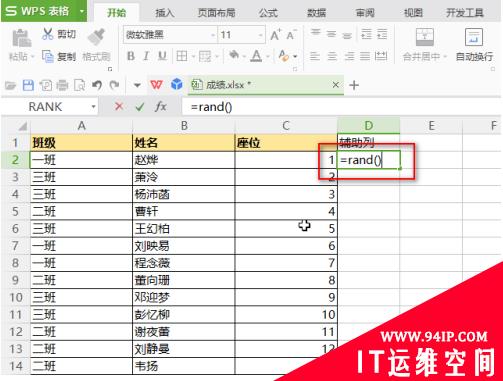Click the 辅助列 header cell
The width and height of the screenshot is (503, 381).
[x=369, y=143]
